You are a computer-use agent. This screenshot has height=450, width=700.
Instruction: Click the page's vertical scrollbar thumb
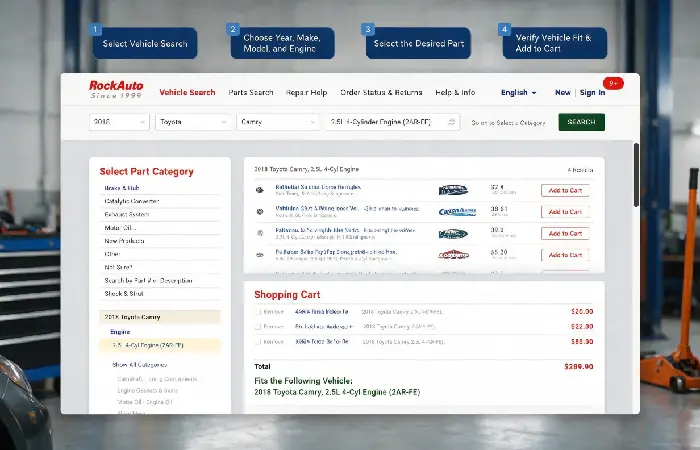click(x=636, y=175)
